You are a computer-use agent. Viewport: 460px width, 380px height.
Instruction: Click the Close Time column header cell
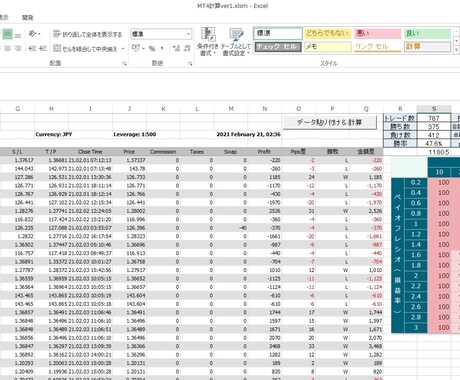coord(90,152)
